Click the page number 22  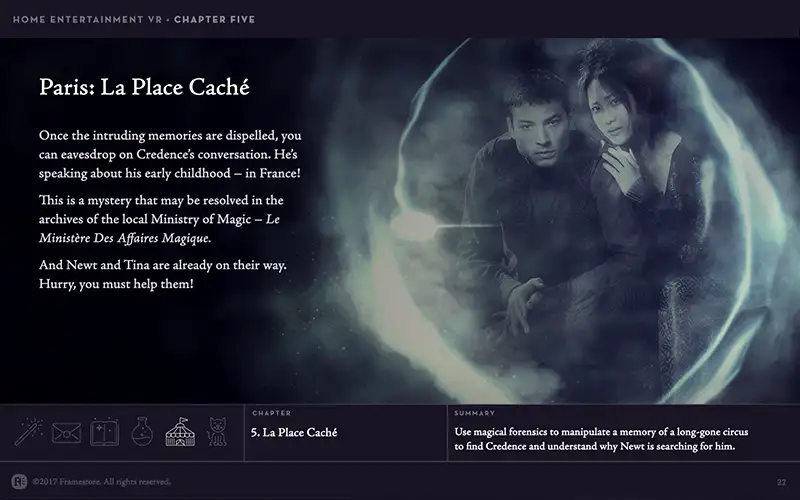coord(782,482)
